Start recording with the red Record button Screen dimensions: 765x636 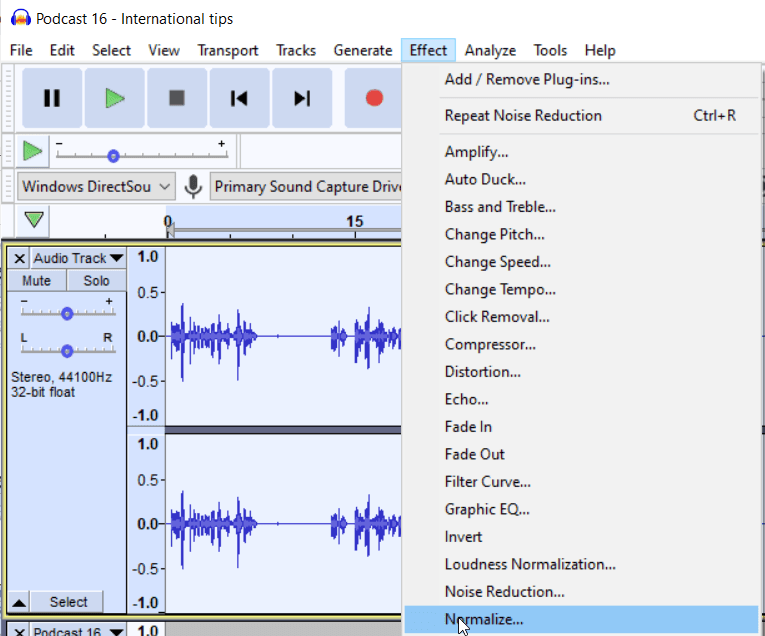(x=374, y=98)
